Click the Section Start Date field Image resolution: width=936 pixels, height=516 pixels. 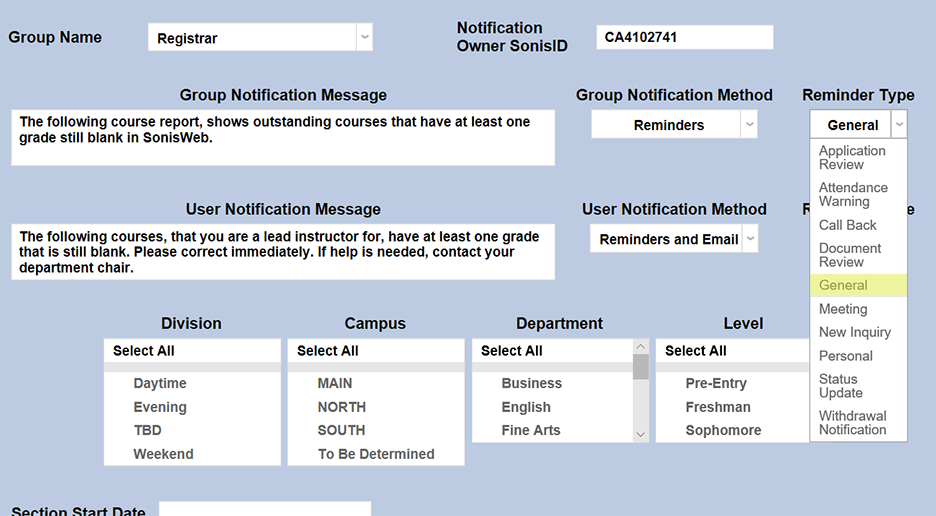265,509
